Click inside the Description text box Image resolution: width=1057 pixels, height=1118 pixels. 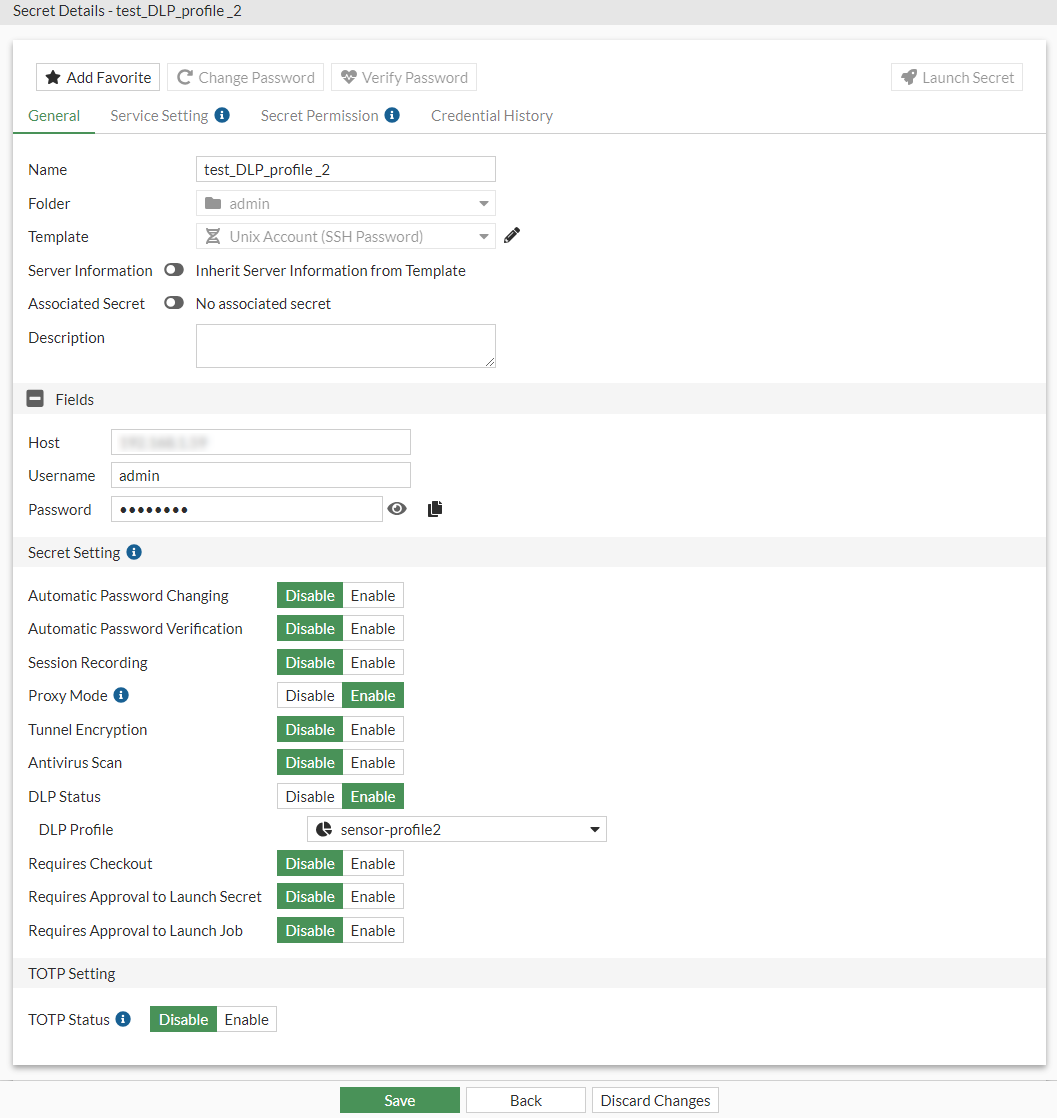(x=345, y=345)
